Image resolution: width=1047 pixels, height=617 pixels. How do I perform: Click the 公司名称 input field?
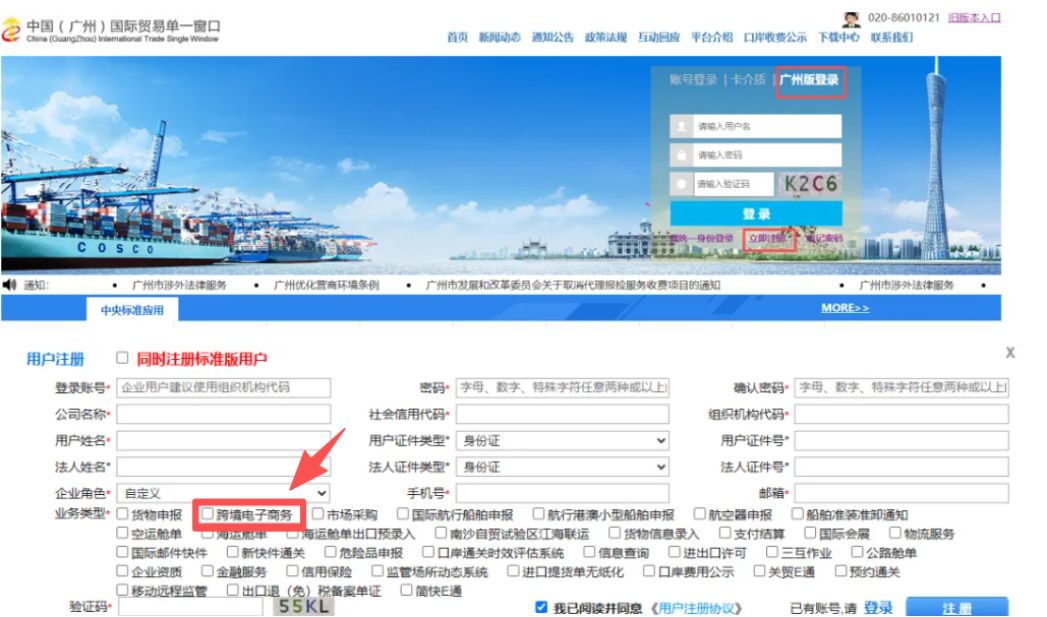[223, 414]
